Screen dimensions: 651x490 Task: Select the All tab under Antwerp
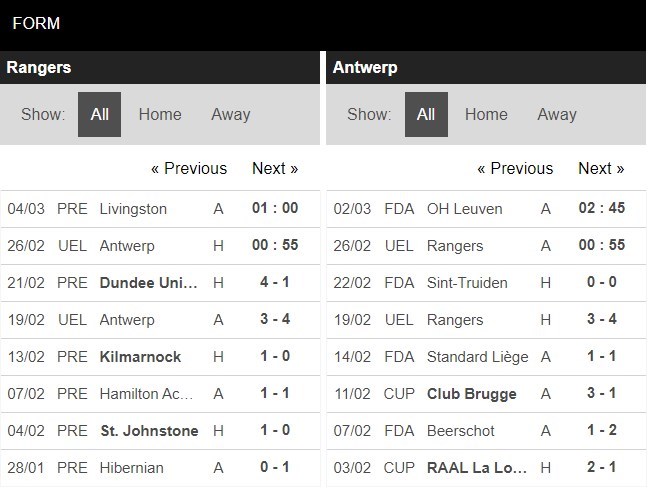[x=426, y=114]
